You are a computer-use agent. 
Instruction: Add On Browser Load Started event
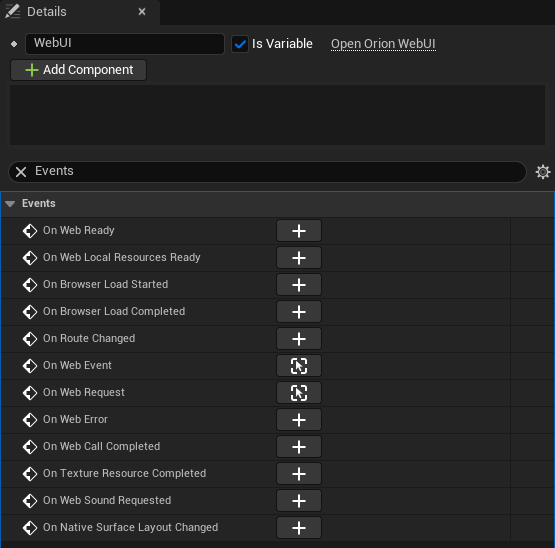[299, 285]
